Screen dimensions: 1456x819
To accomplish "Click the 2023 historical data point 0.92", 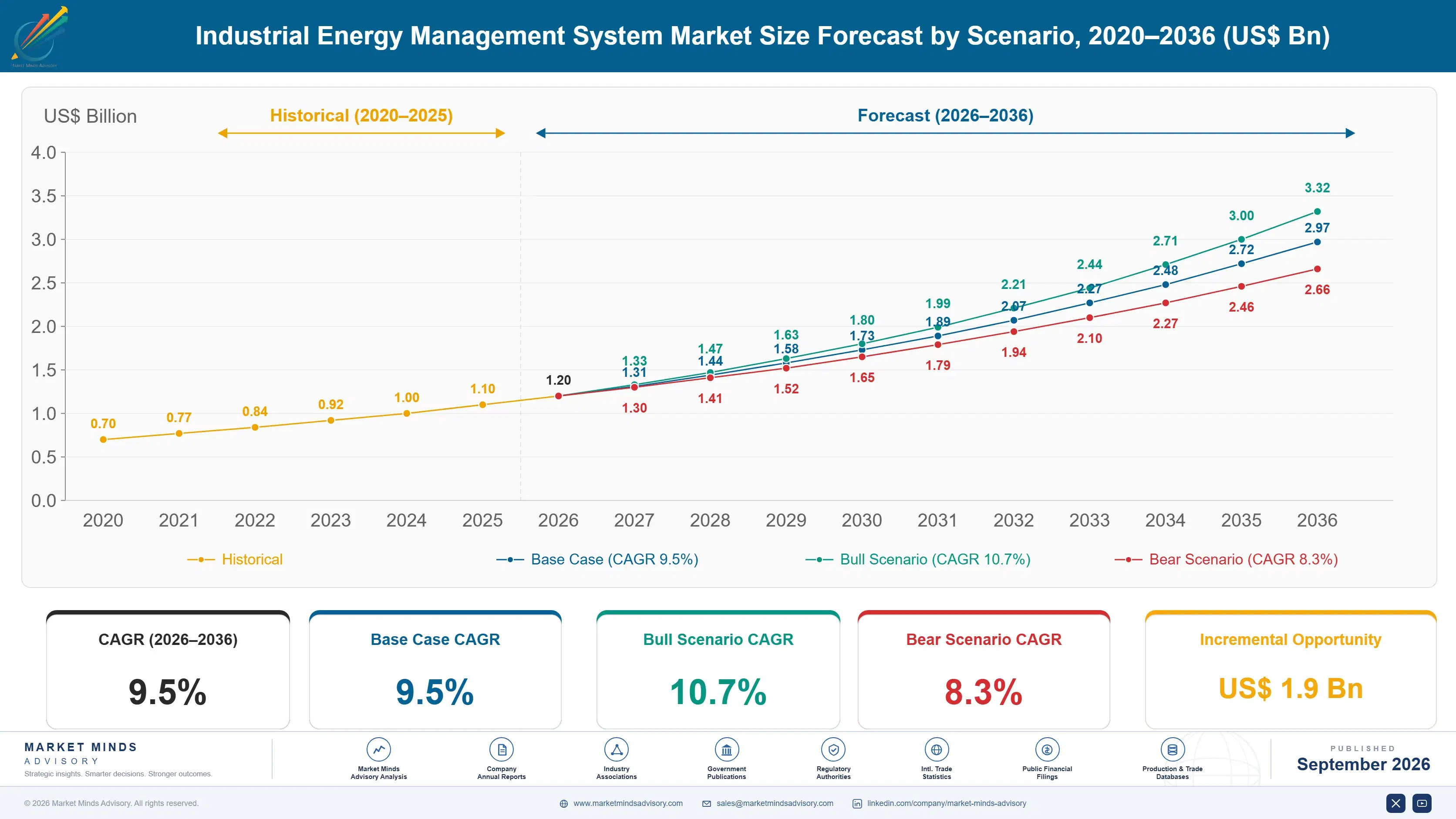I will click(330, 420).
